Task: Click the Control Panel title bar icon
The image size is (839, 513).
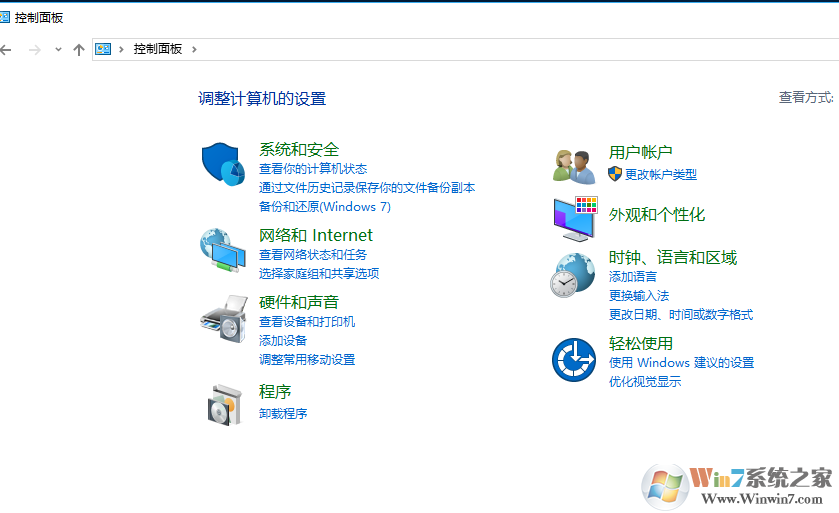Action: click(4, 17)
